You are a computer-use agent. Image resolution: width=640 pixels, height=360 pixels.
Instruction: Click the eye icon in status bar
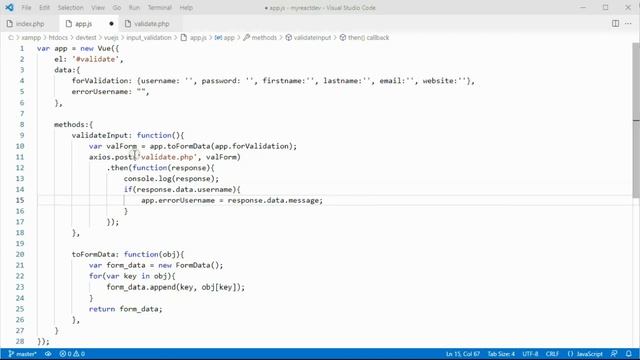(x=48, y=354)
